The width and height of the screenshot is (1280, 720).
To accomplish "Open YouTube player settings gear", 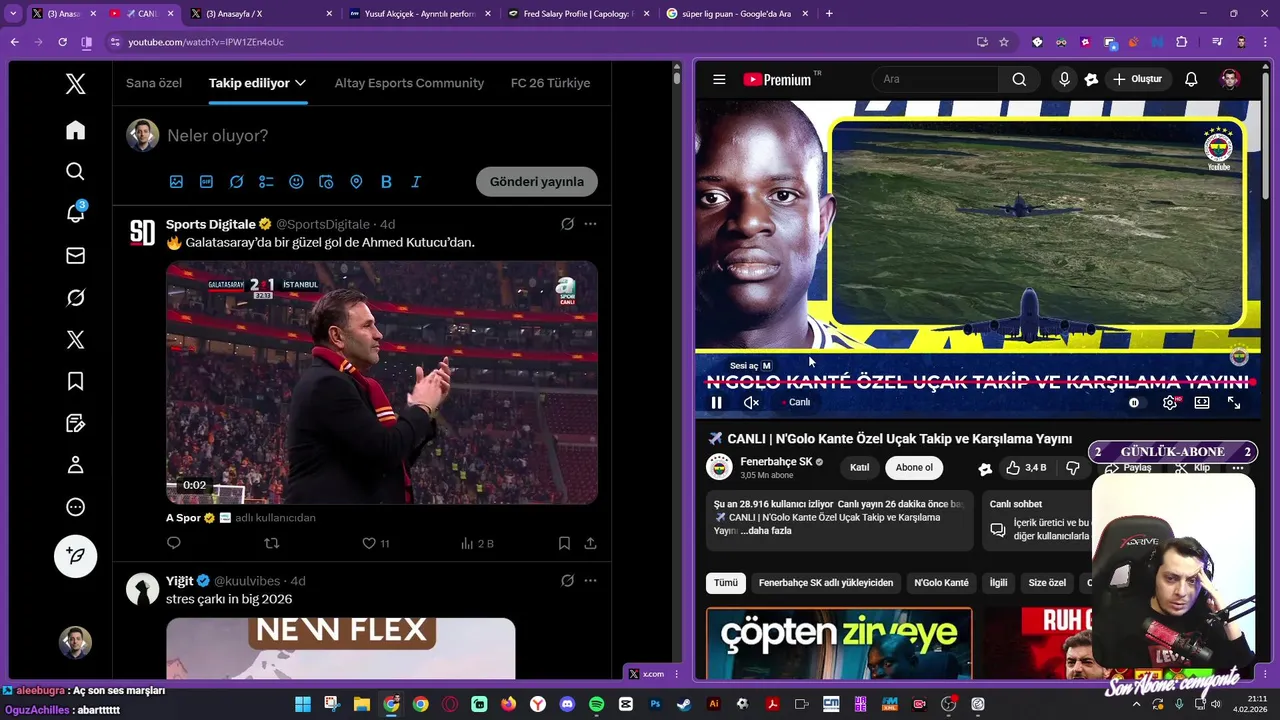I will (1170, 403).
